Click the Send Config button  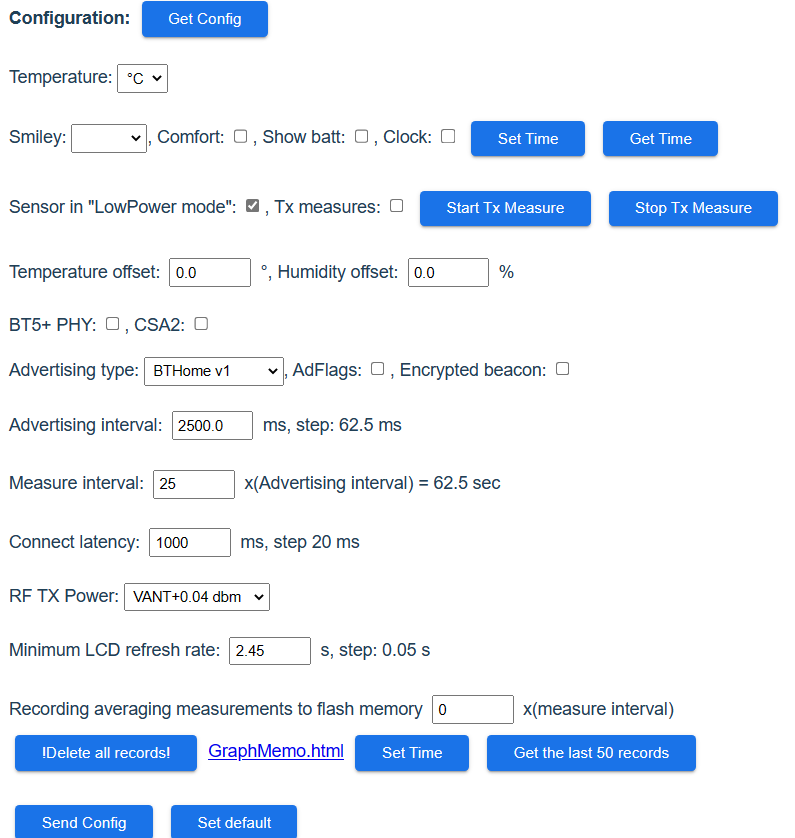point(83,822)
